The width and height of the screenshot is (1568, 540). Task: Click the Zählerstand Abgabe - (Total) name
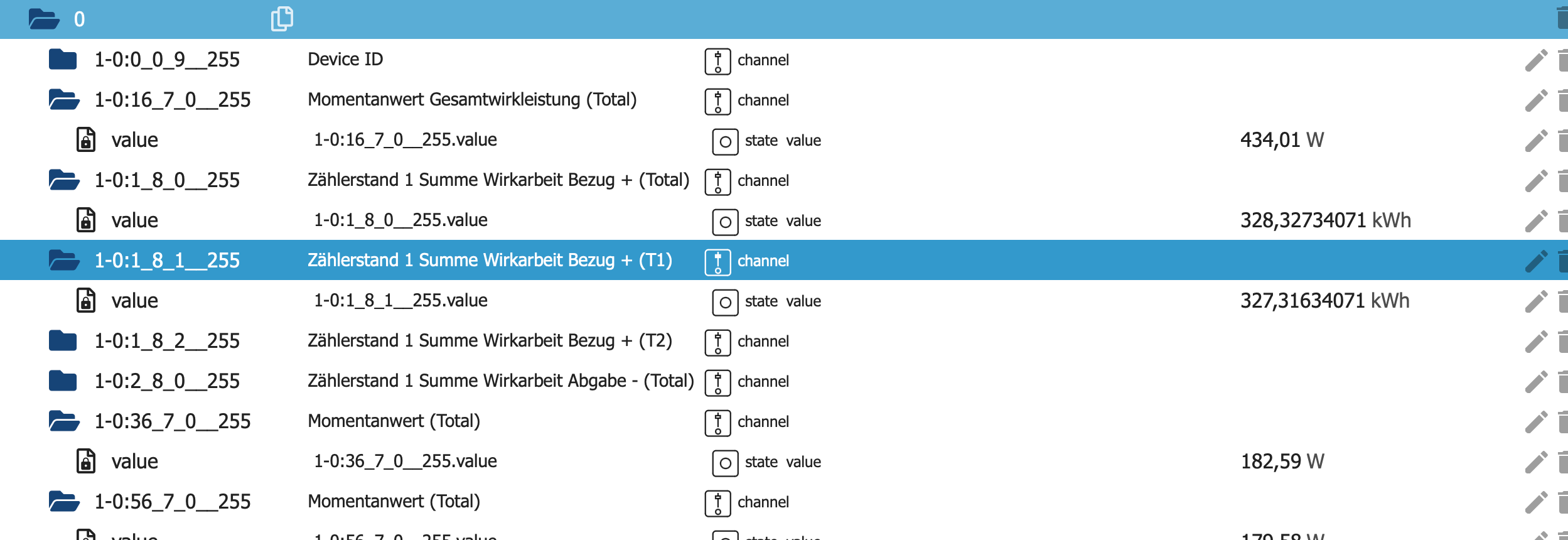(500, 381)
